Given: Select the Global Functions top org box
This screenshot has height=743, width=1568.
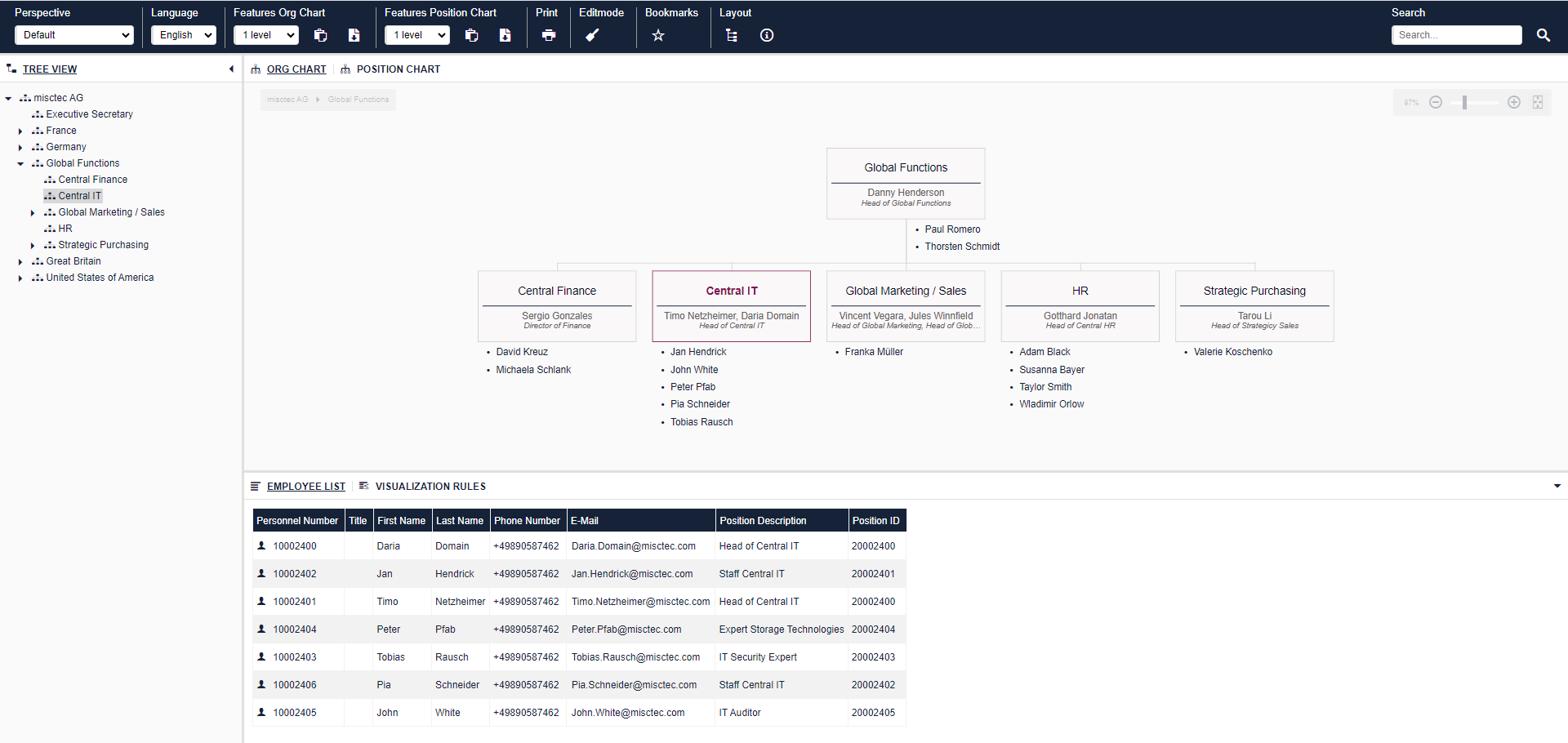Looking at the screenshot, I should tap(906, 183).
